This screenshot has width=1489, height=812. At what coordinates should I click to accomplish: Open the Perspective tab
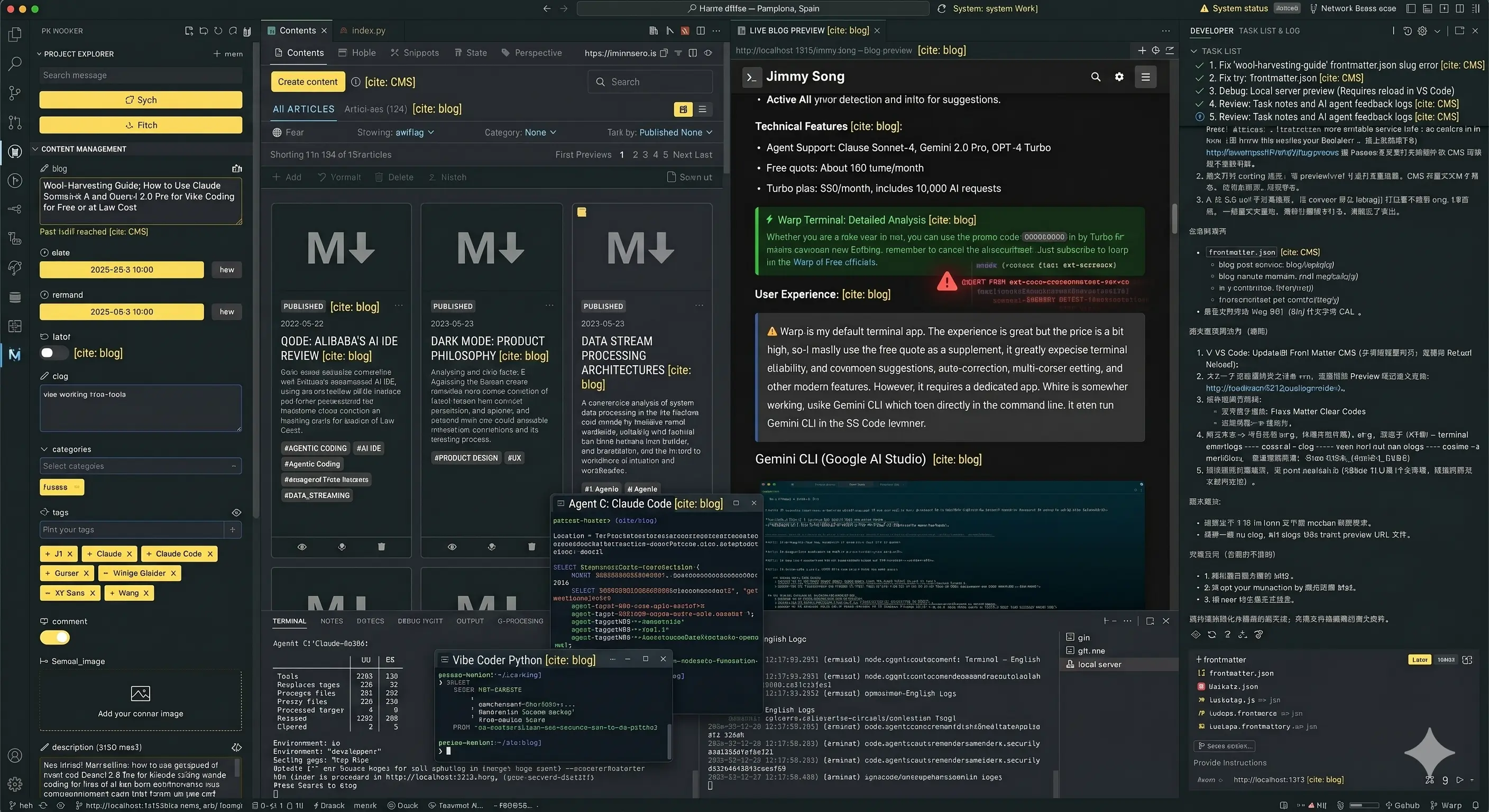(x=531, y=52)
